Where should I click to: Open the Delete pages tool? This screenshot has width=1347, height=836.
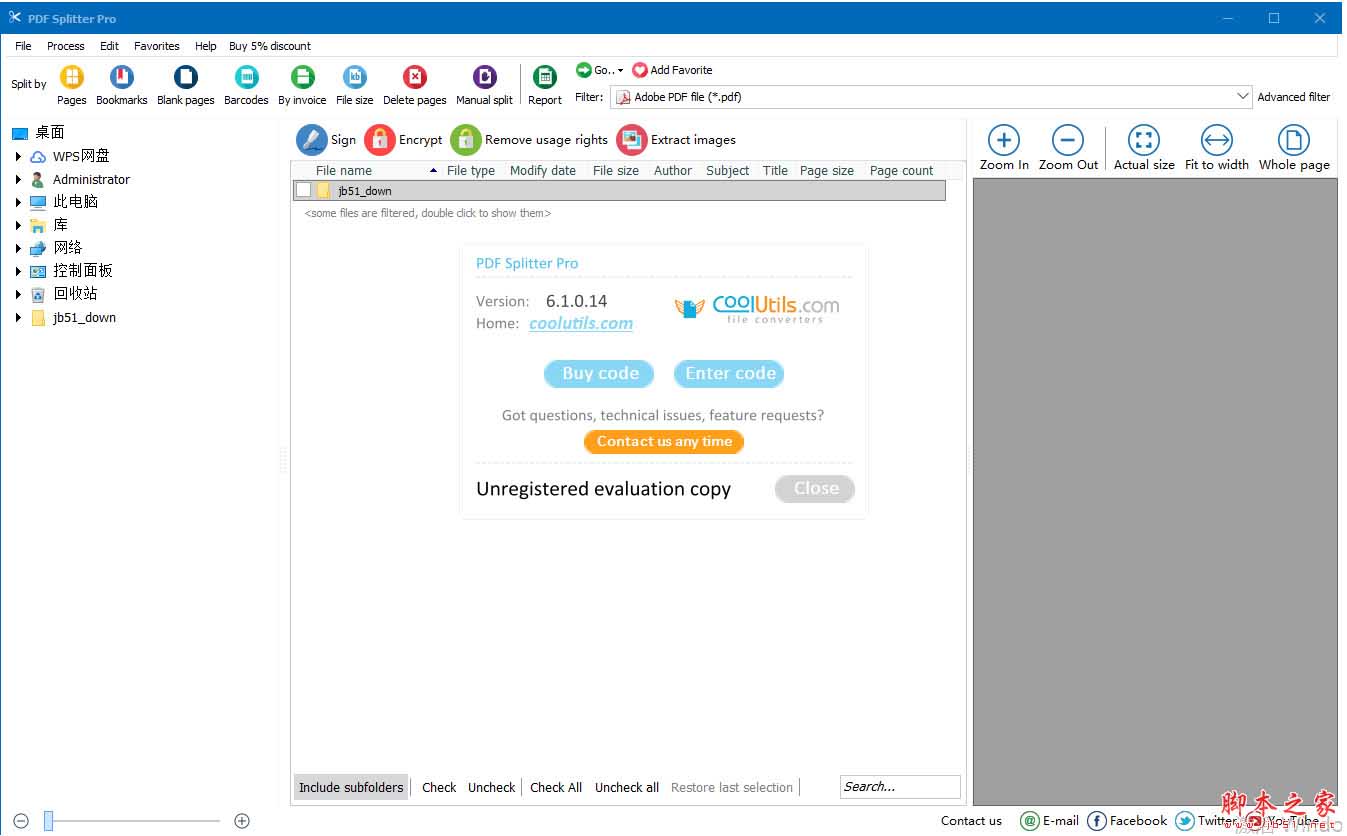[415, 78]
